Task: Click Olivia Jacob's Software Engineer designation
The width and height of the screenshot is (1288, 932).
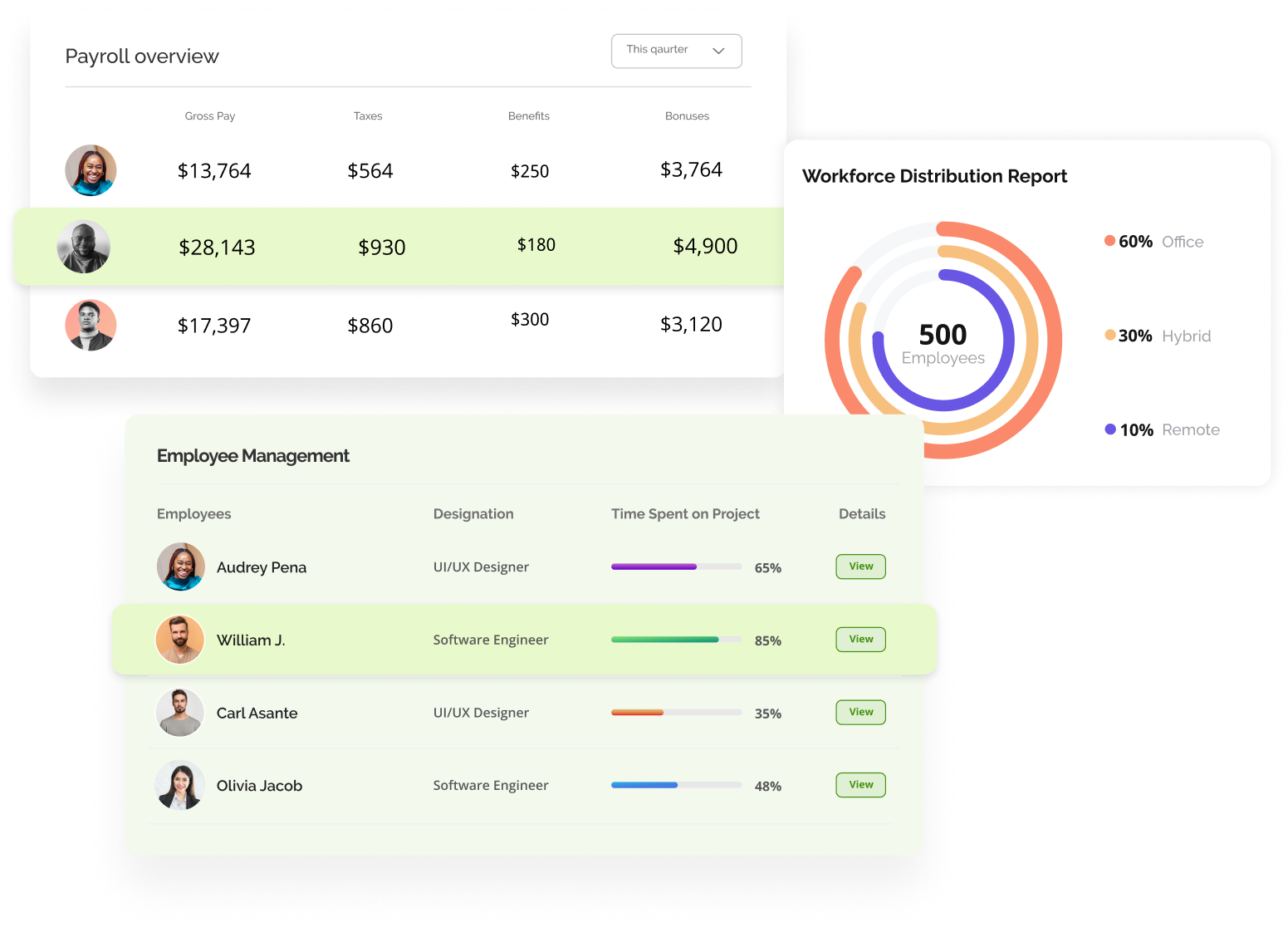Action: (491, 786)
